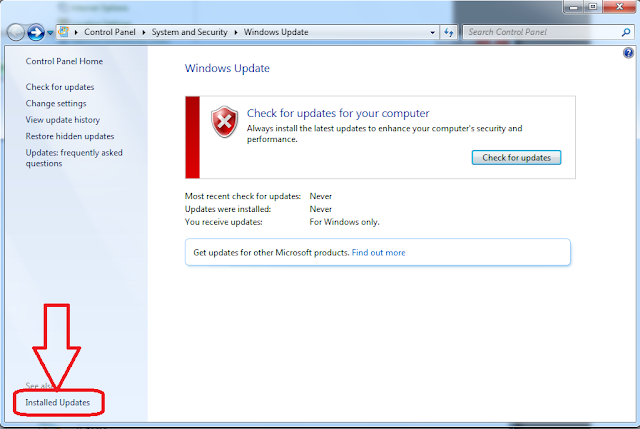This screenshot has width=640, height=429.
Task: Open View update history
Action: [62, 120]
